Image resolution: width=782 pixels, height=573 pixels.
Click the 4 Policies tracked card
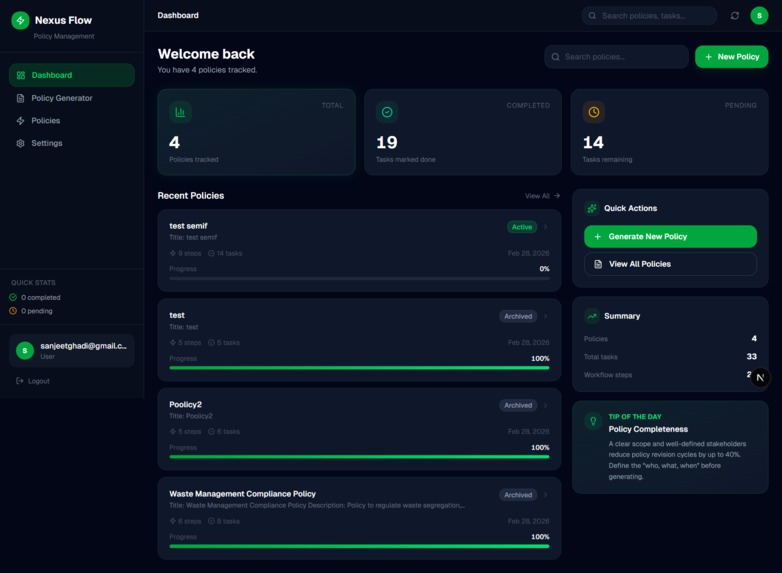(x=256, y=132)
